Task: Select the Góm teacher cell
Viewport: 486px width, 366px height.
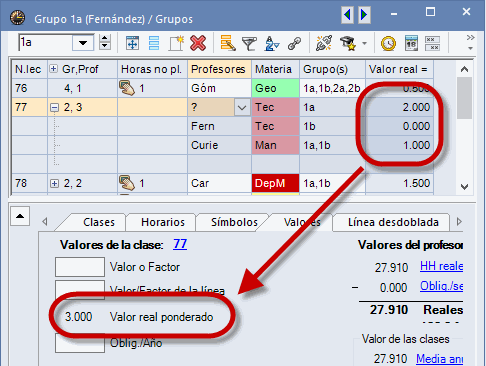Action: [x=219, y=88]
